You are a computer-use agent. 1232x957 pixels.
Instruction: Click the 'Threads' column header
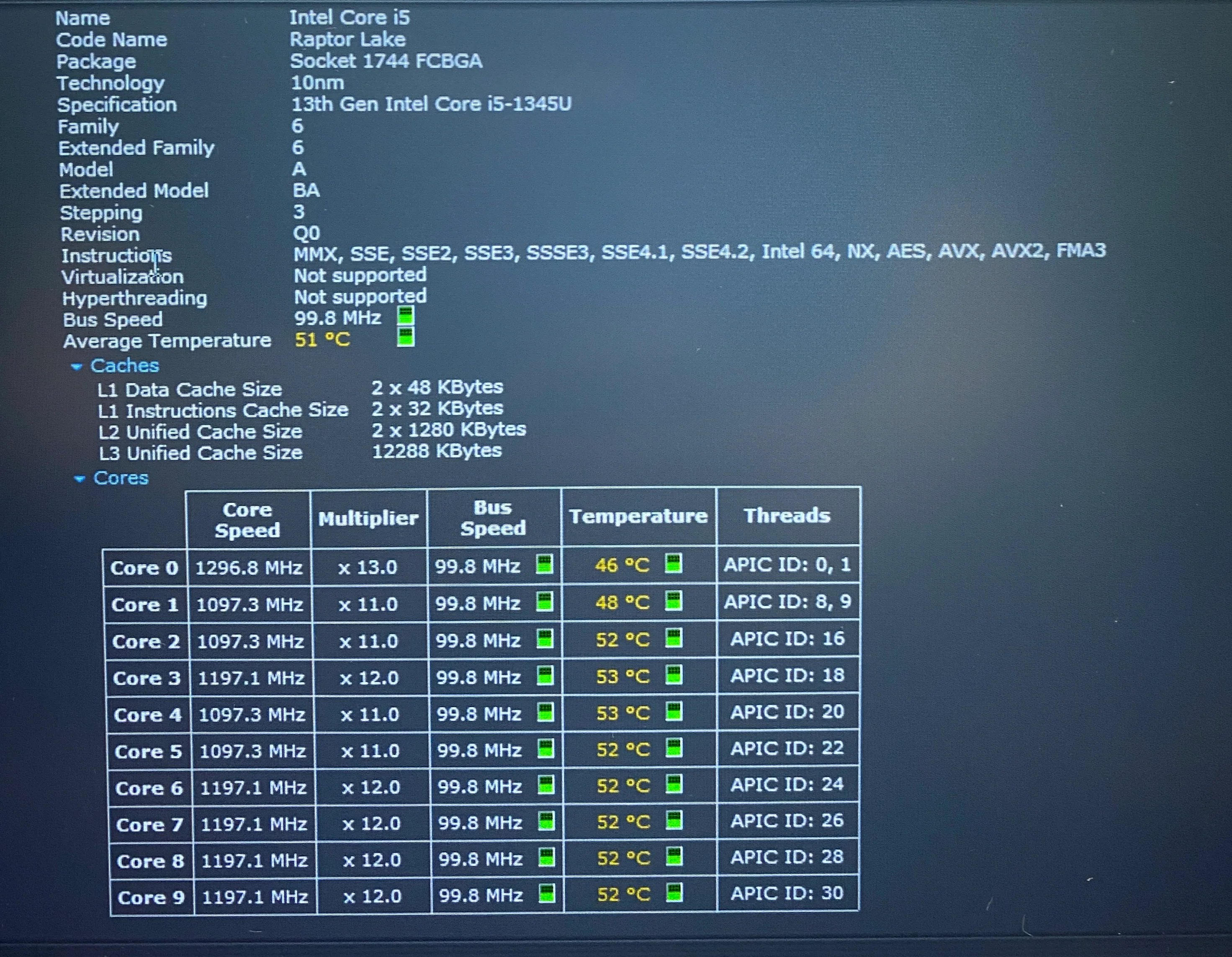coord(787,515)
